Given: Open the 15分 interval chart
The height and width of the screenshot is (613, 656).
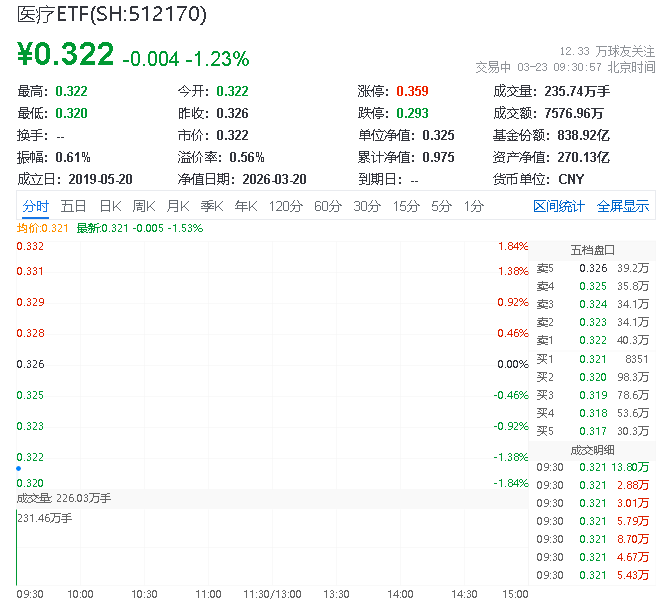Looking at the screenshot, I should click(405, 206).
